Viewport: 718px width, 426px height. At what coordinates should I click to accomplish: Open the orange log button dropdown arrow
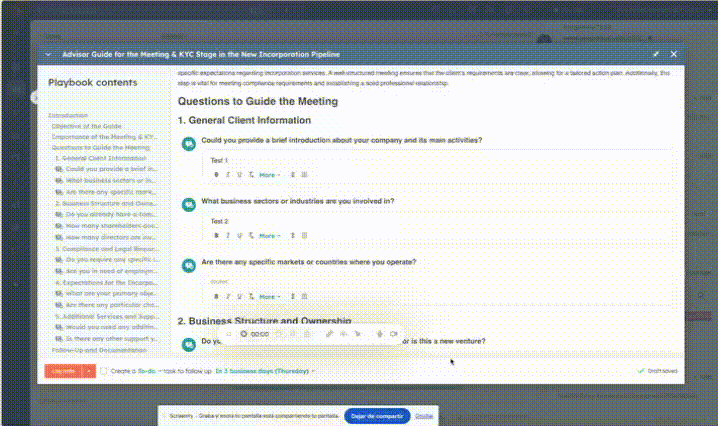click(x=89, y=371)
